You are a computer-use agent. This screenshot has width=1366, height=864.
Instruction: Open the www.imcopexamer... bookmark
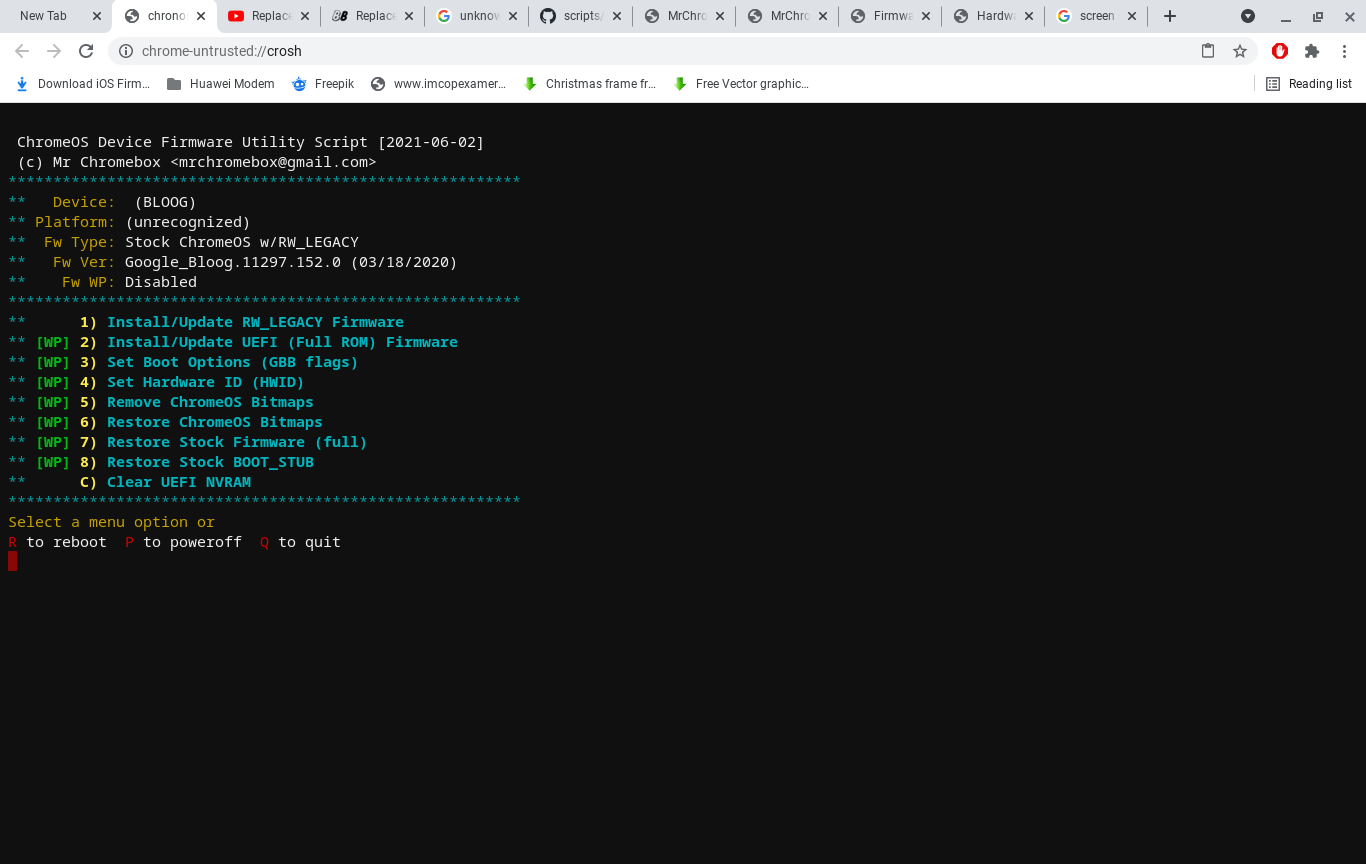(x=438, y=84)
